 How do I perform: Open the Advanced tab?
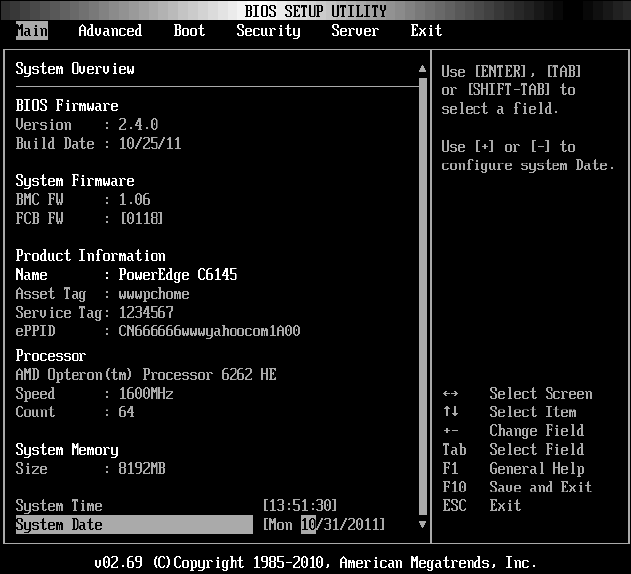(110, 31)
